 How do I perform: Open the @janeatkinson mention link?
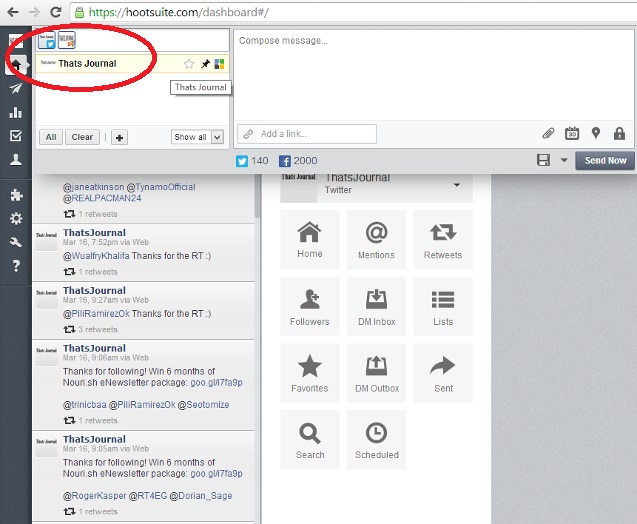pos(93,187)
